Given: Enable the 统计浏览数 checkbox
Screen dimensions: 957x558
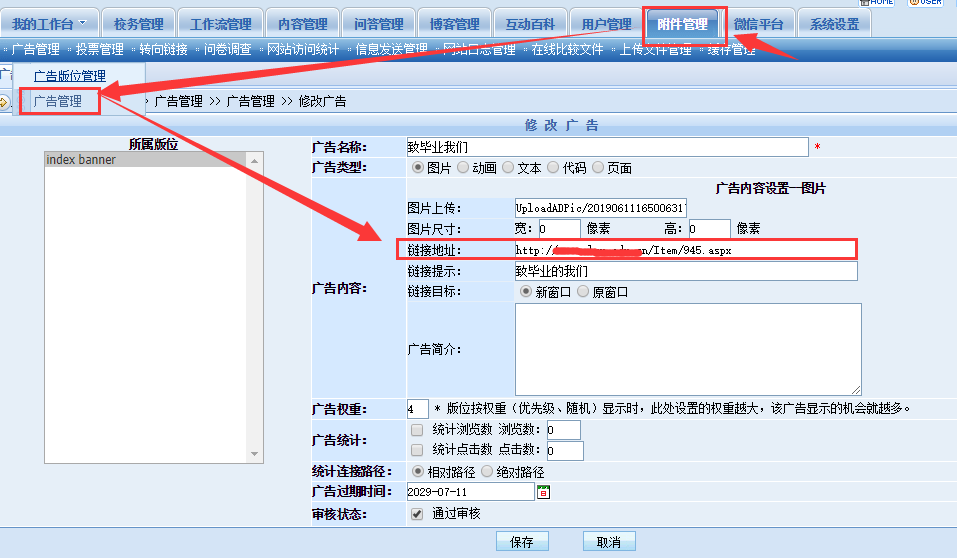Looking at the screenshot, I should coord(417,430).
